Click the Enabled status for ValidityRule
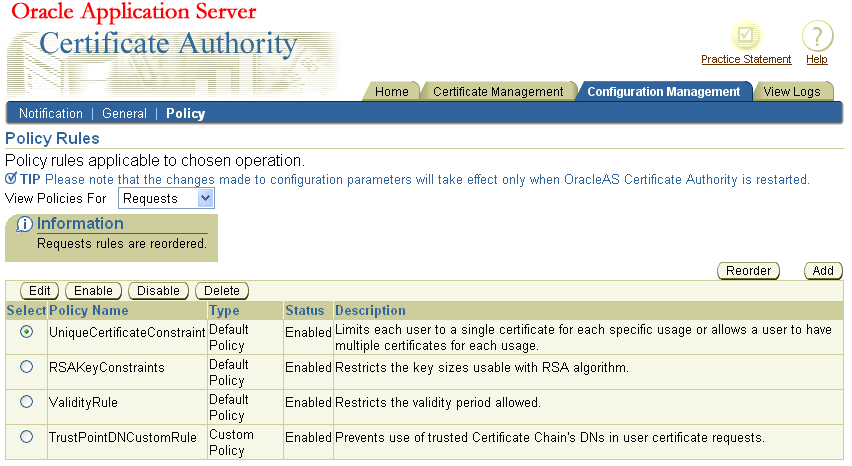Screen dimensions: 852x466 pyautogui.click(x=308, y=402)
